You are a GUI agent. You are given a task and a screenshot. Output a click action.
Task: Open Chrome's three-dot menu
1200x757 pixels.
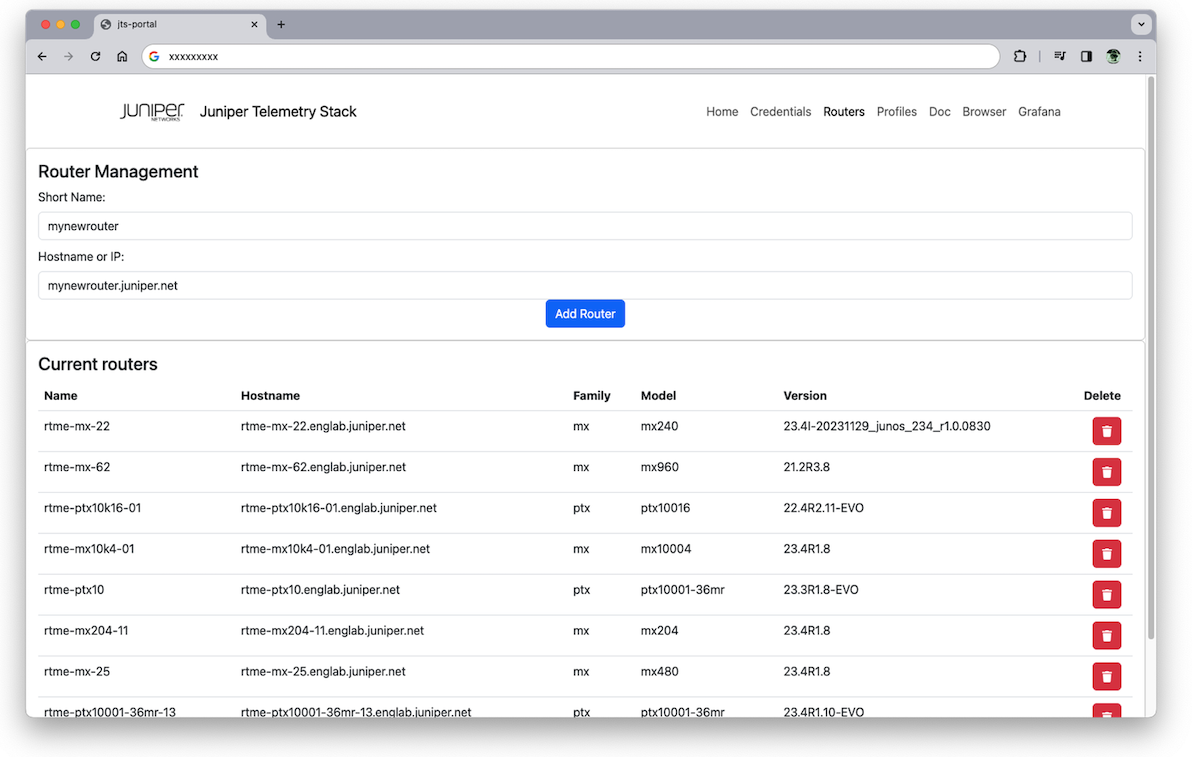[x=1140, y=57]
